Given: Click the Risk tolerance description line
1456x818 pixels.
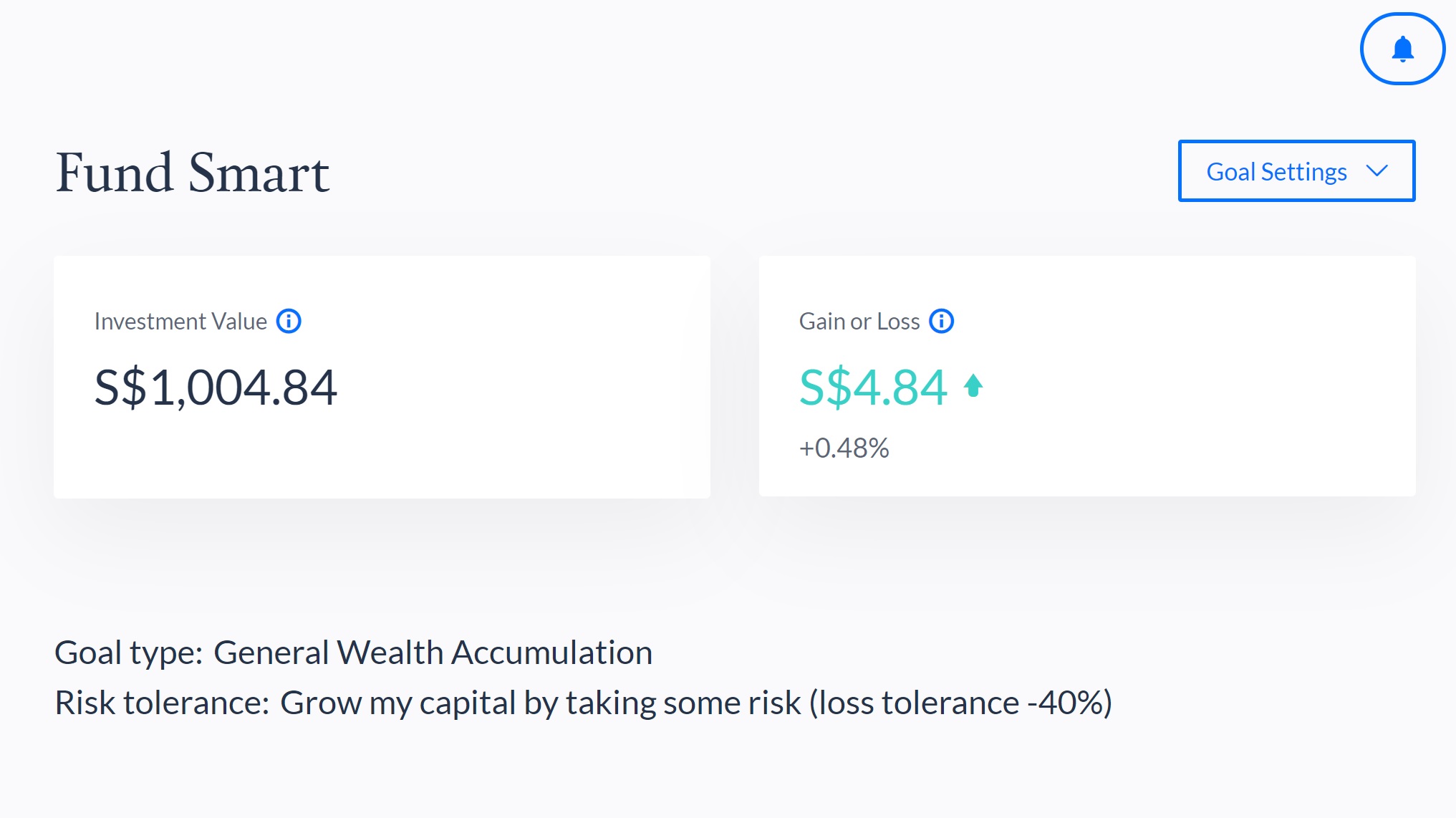Looking at the screenshot, I should tap(583, 703).
